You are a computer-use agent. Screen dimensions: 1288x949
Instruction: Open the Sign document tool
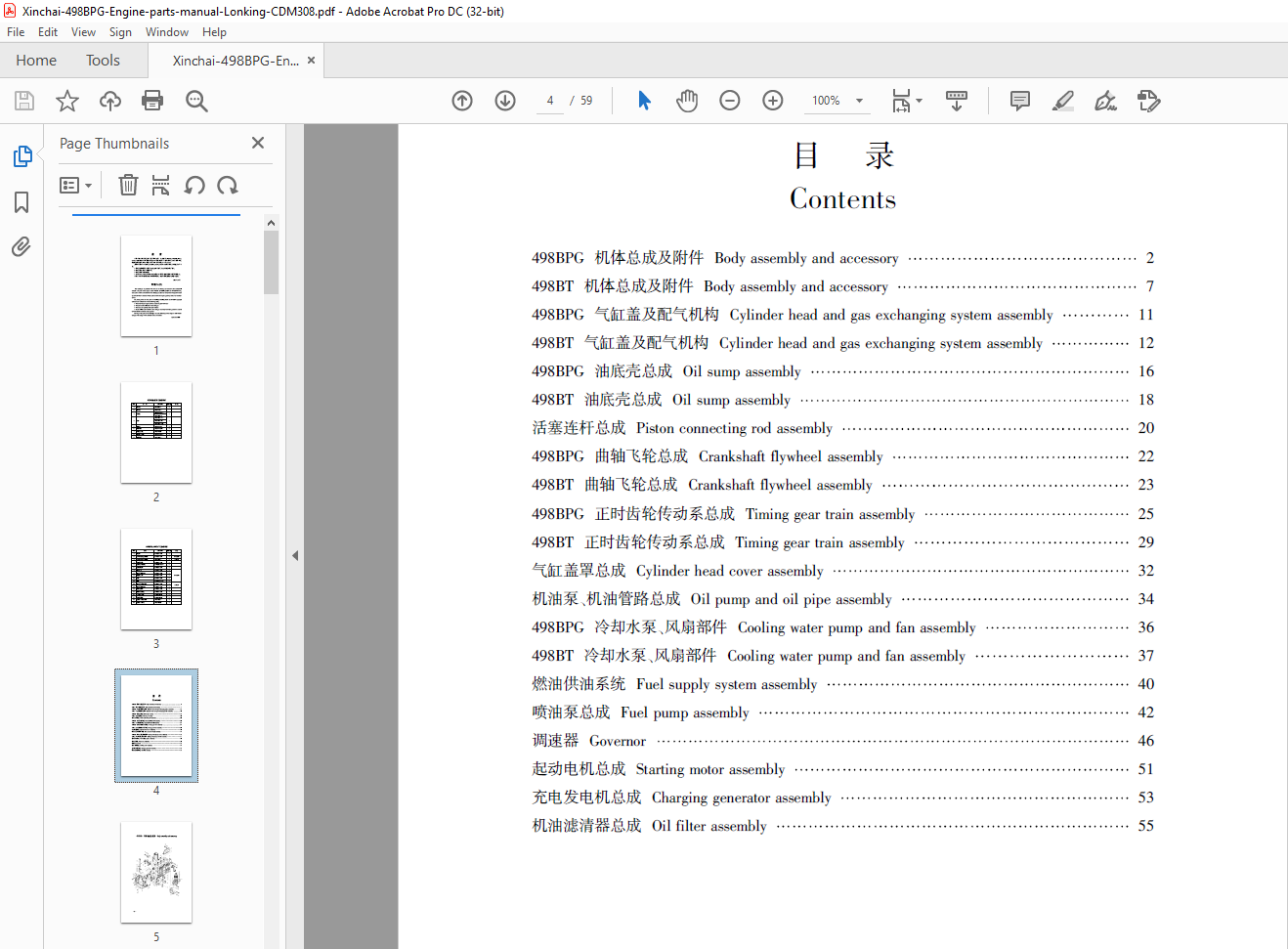click(1105, 101)
